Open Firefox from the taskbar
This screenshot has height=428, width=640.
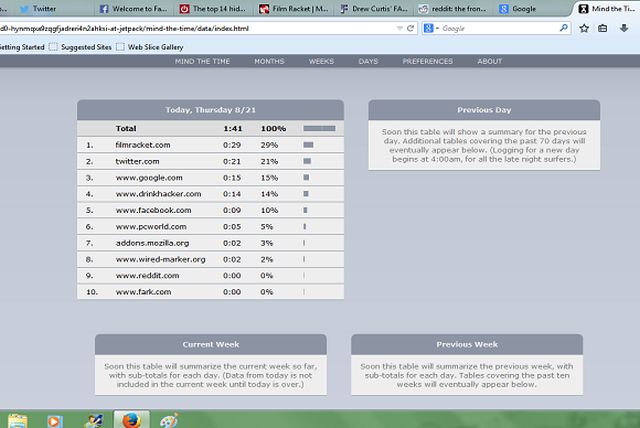(x=131, y=420)
